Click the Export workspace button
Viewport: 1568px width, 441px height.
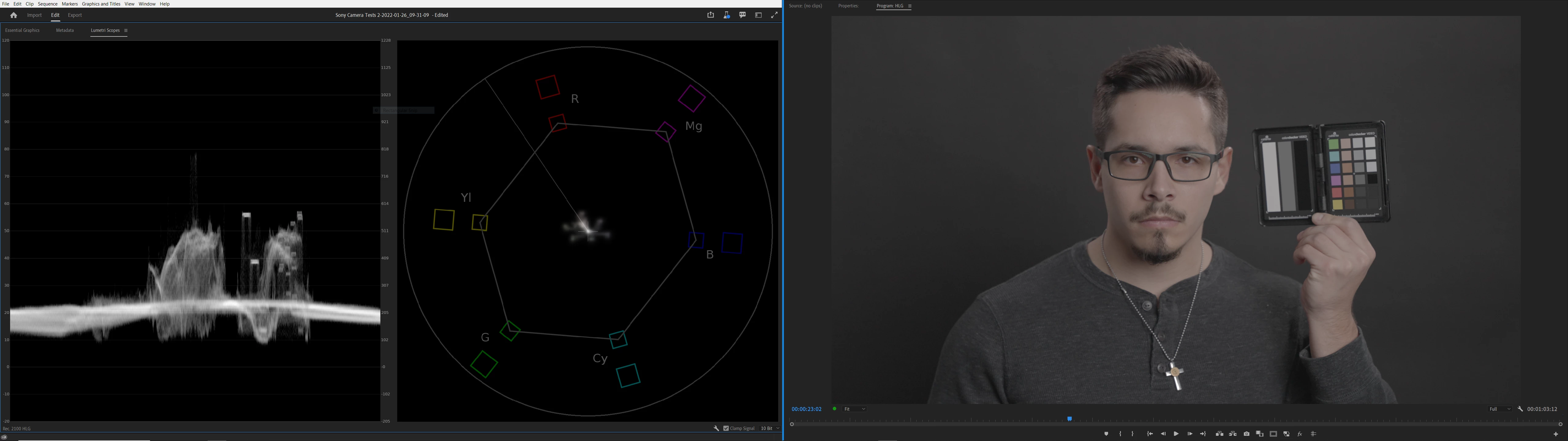tap(75, 15)
